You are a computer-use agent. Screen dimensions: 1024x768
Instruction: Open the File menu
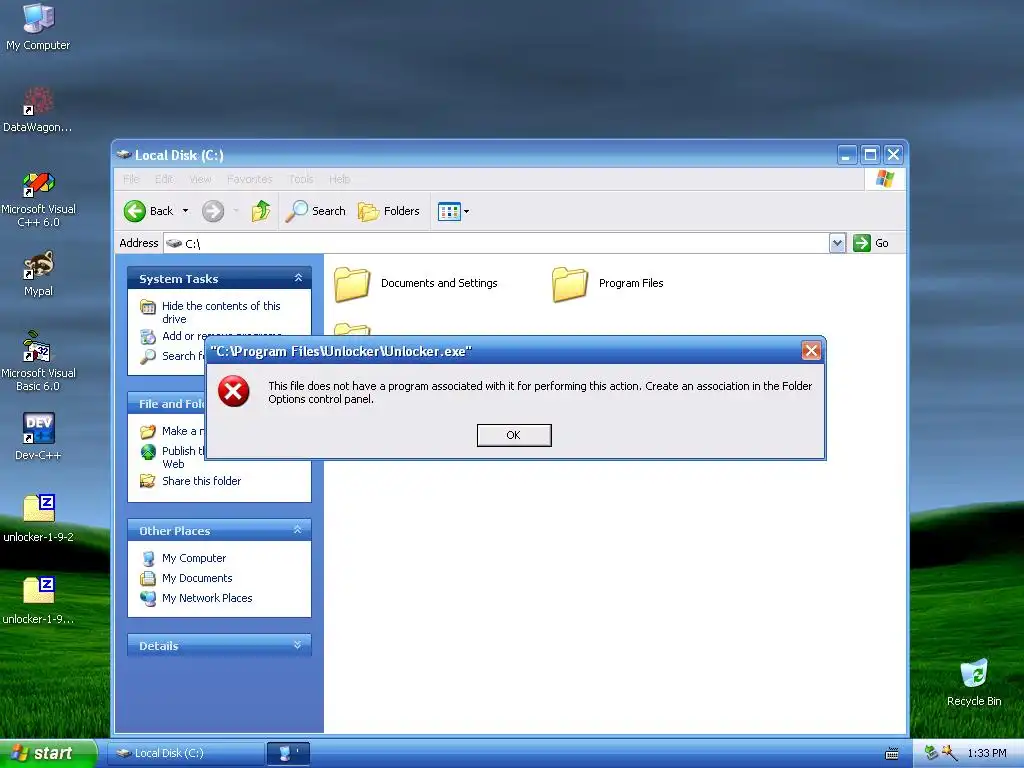tap(131, 179)
